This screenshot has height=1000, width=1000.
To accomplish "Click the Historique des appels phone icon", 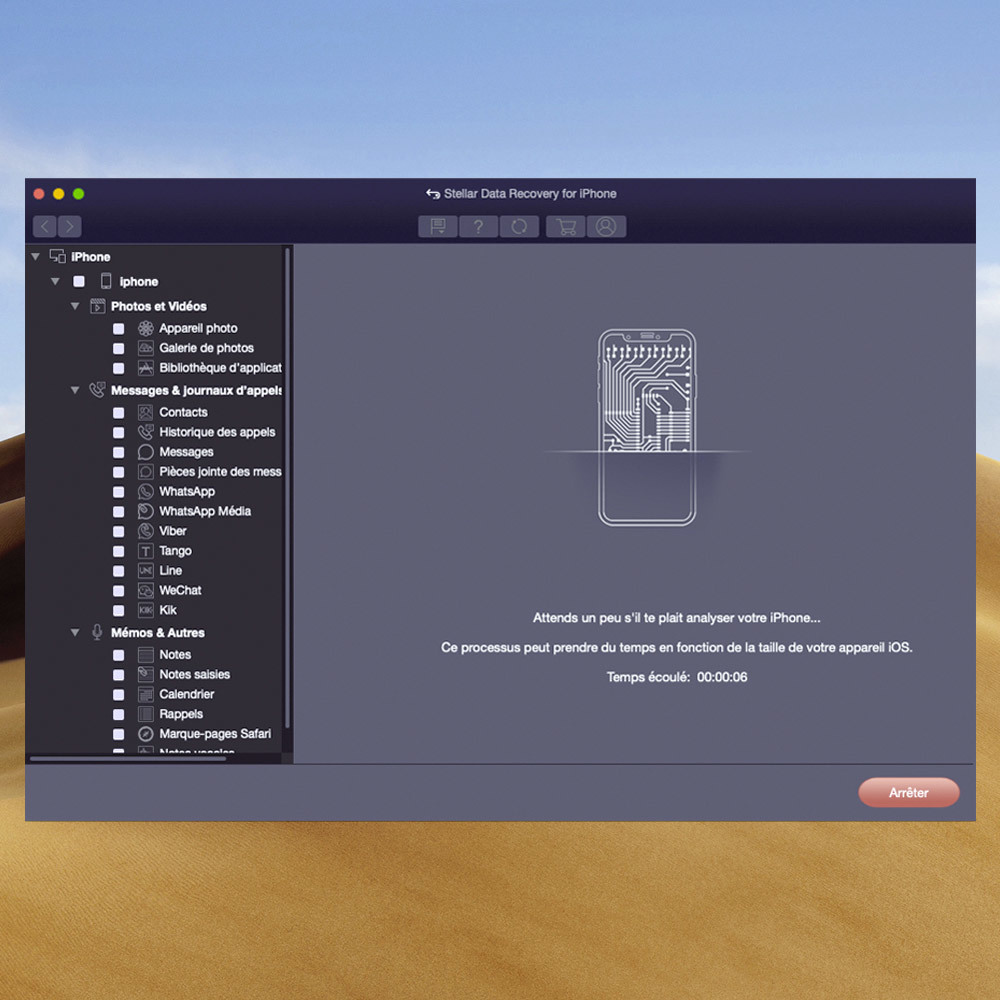I will [146, 432].
